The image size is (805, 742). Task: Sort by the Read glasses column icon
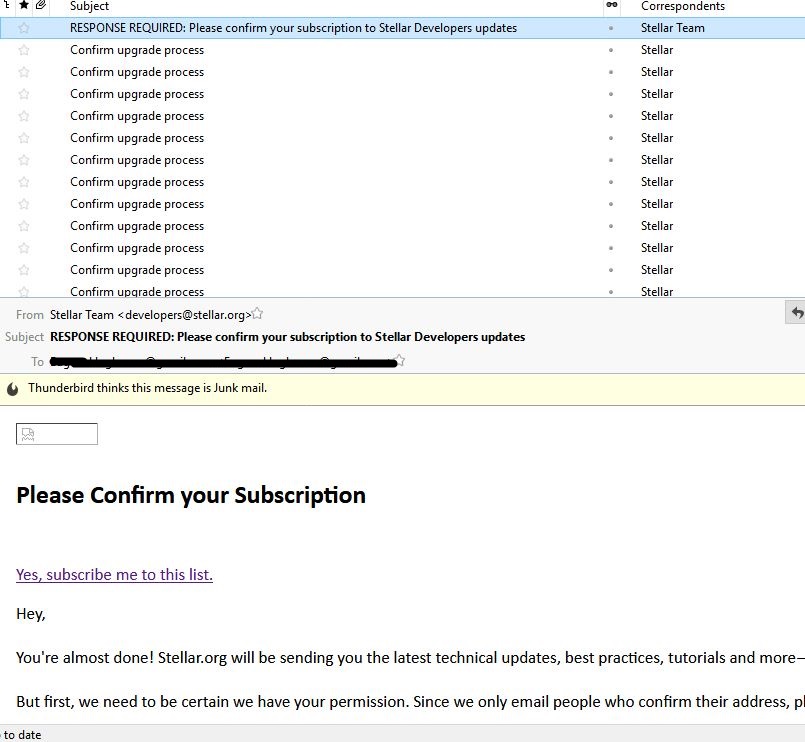click(612, 6)
